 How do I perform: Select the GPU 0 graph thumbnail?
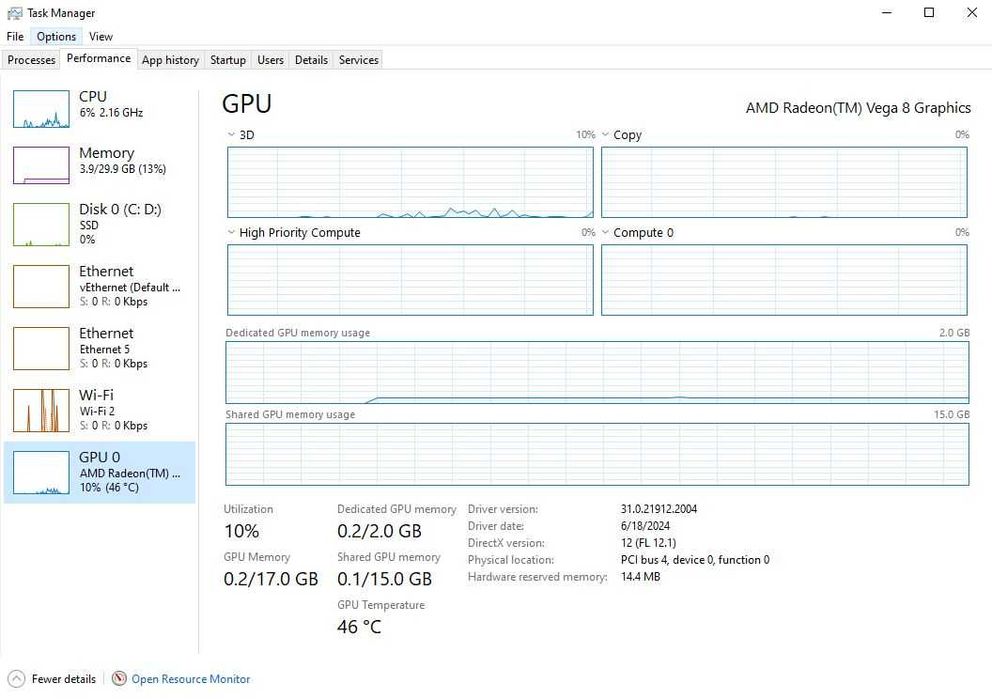pyautogui.click(x=41, y=473)
